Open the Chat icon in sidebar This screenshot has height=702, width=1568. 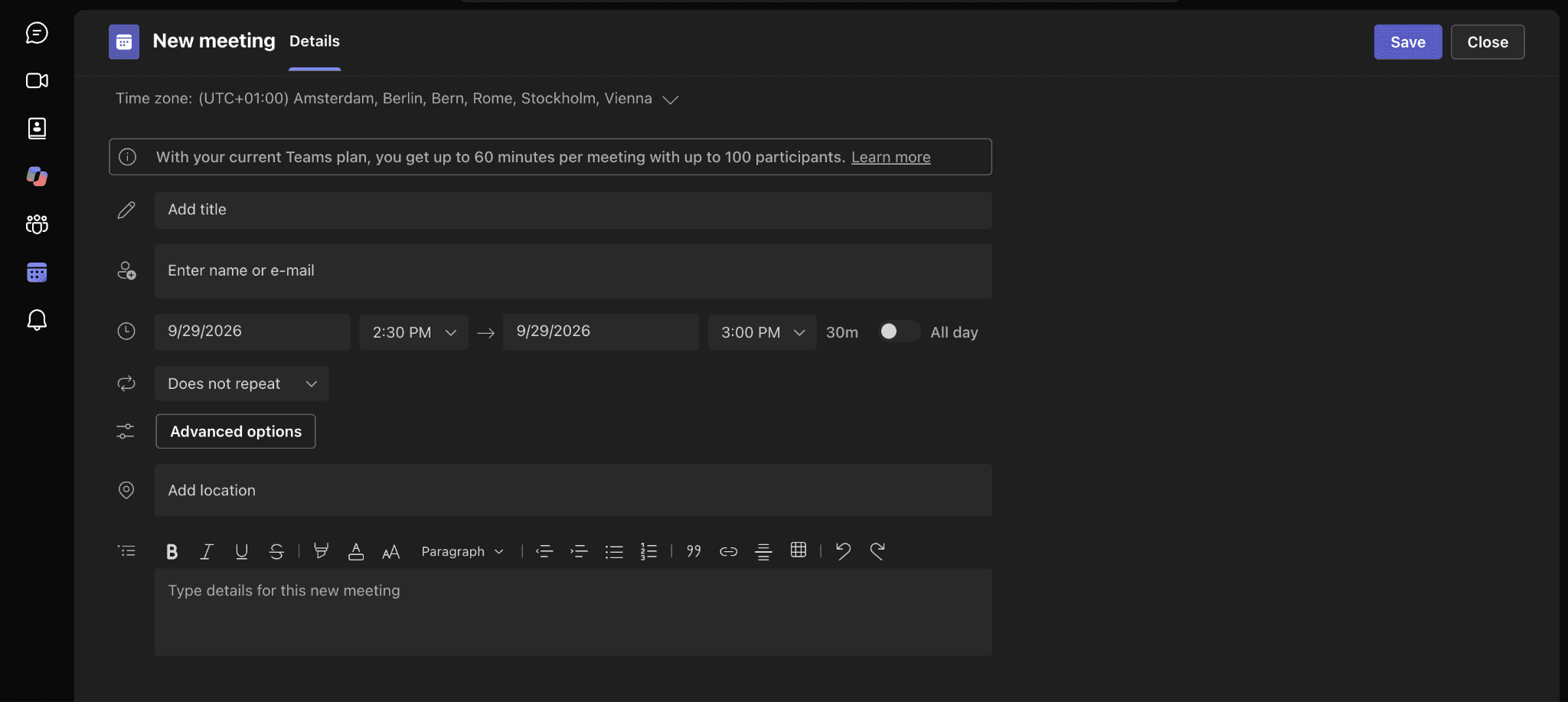[x=37, y=33]
